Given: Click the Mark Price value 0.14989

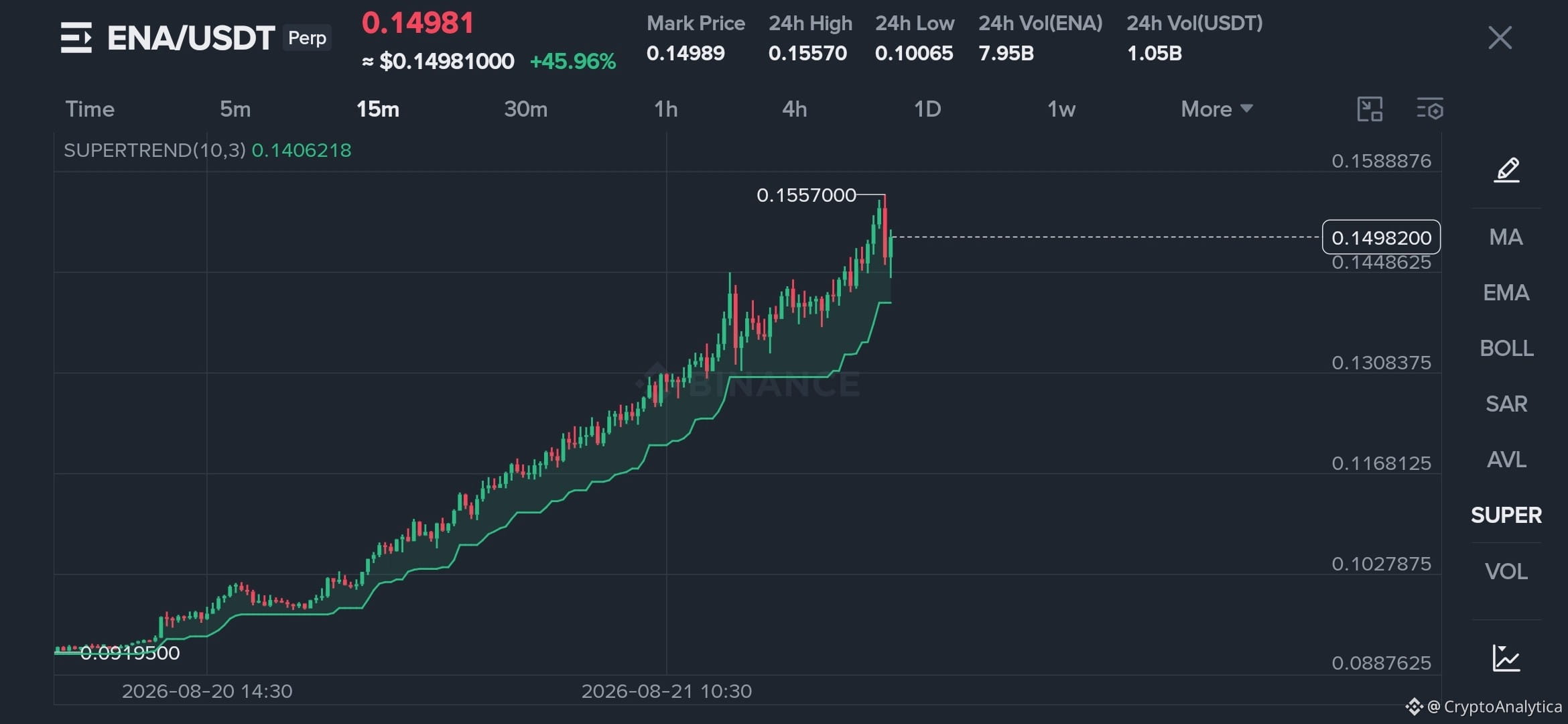Looking at the screenshot, I should (685, 54).
